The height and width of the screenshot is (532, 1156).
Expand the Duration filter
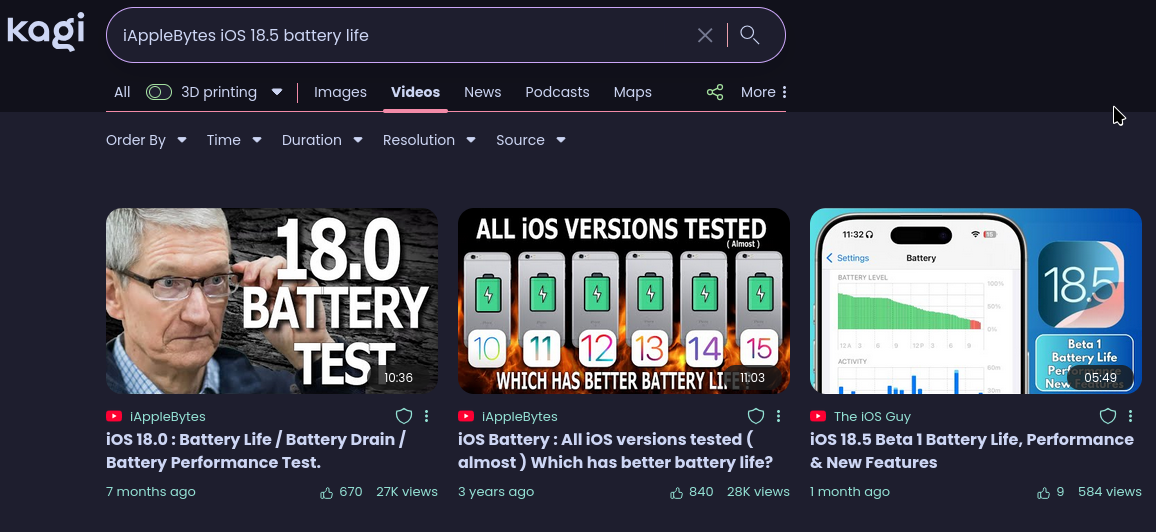tap(321, 140)
